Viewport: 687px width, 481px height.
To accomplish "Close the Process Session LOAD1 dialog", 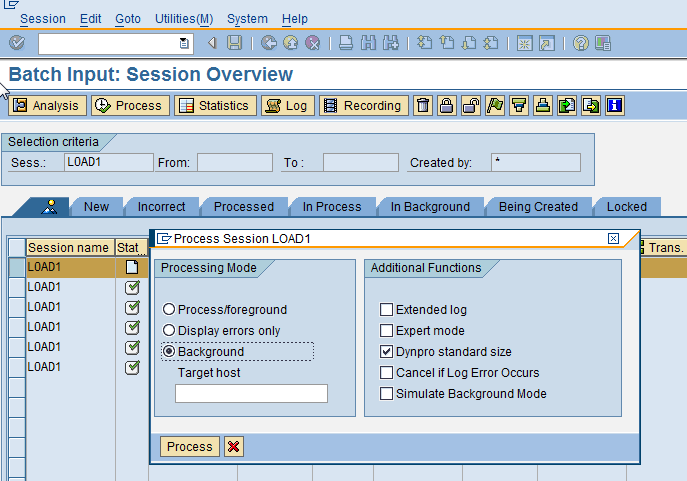I will pos(613,239).
